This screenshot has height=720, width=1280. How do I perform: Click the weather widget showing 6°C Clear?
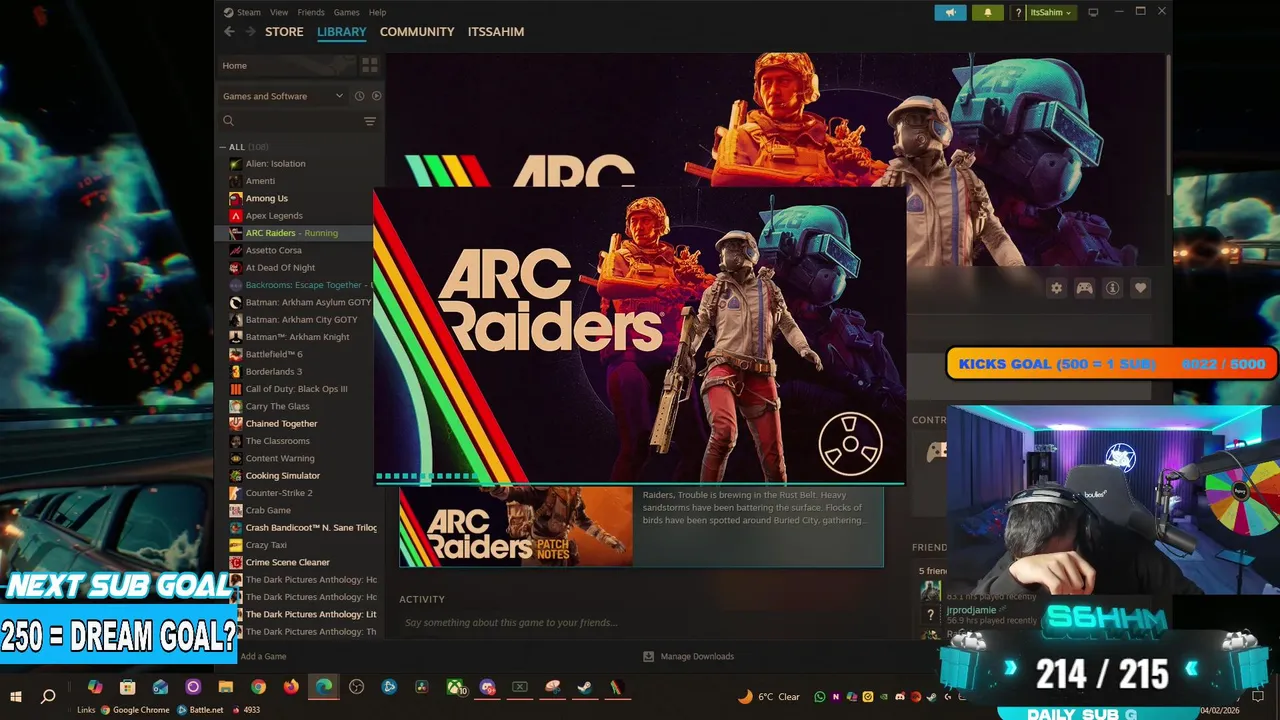[x=769, y=696]
